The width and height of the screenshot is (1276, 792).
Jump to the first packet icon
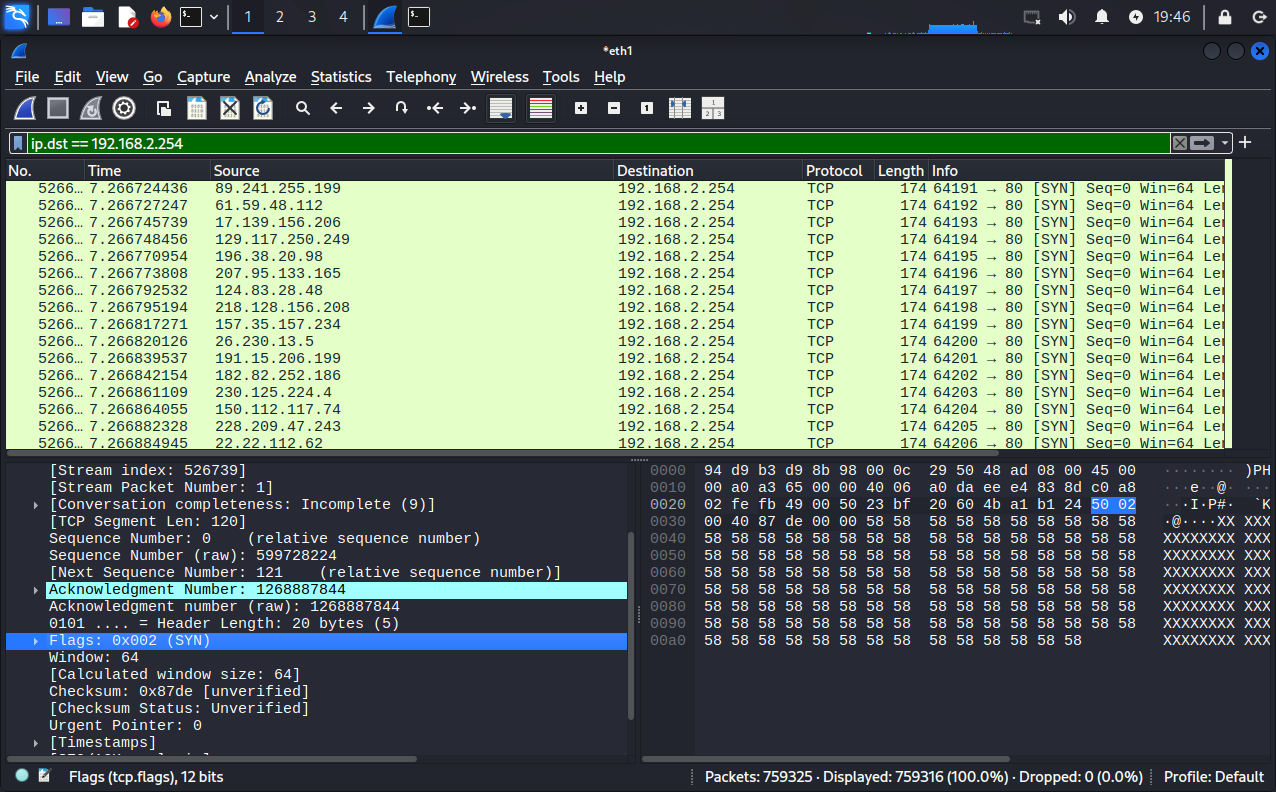click(435, 108)
